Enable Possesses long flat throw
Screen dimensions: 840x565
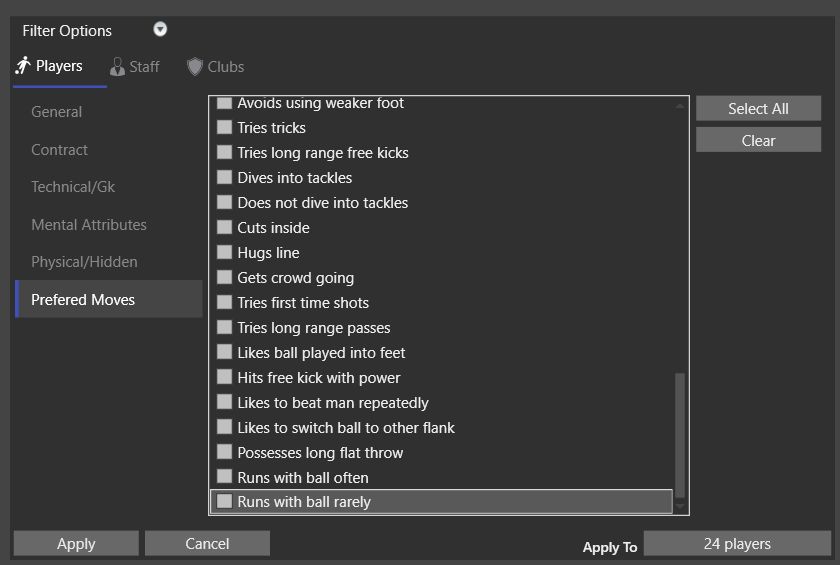[x=224, y=452]
